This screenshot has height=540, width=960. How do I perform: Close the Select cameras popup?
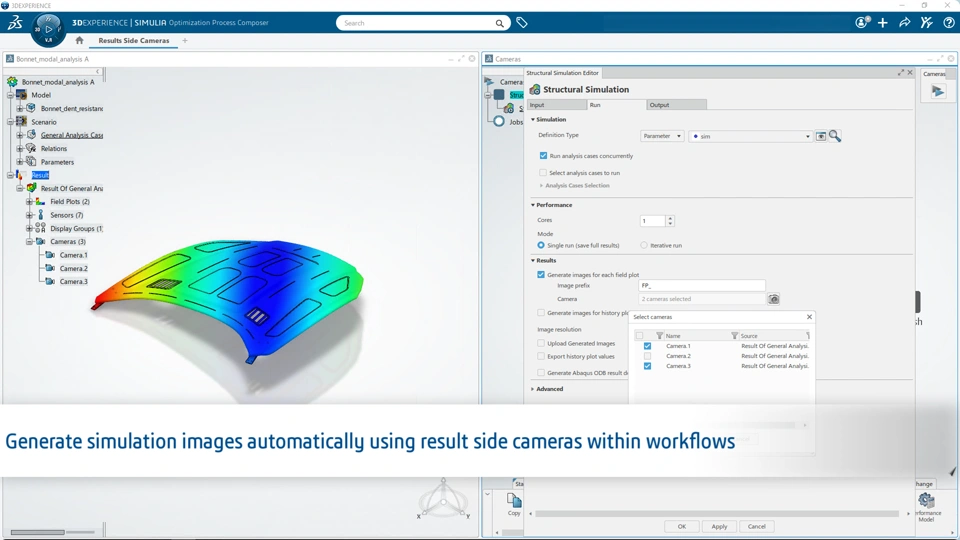click(809, 317)
